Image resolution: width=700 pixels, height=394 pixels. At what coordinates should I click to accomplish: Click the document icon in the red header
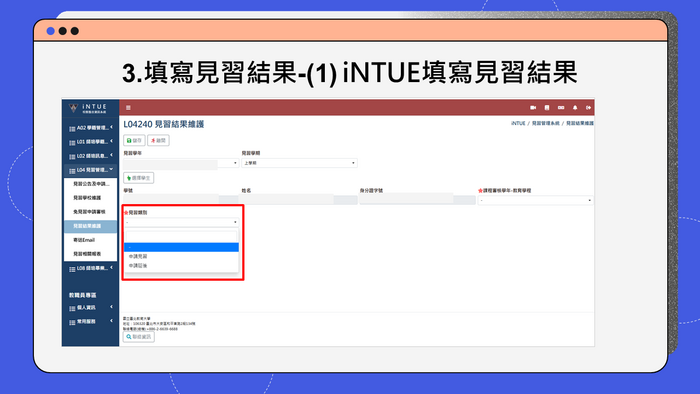pos(547,108)
